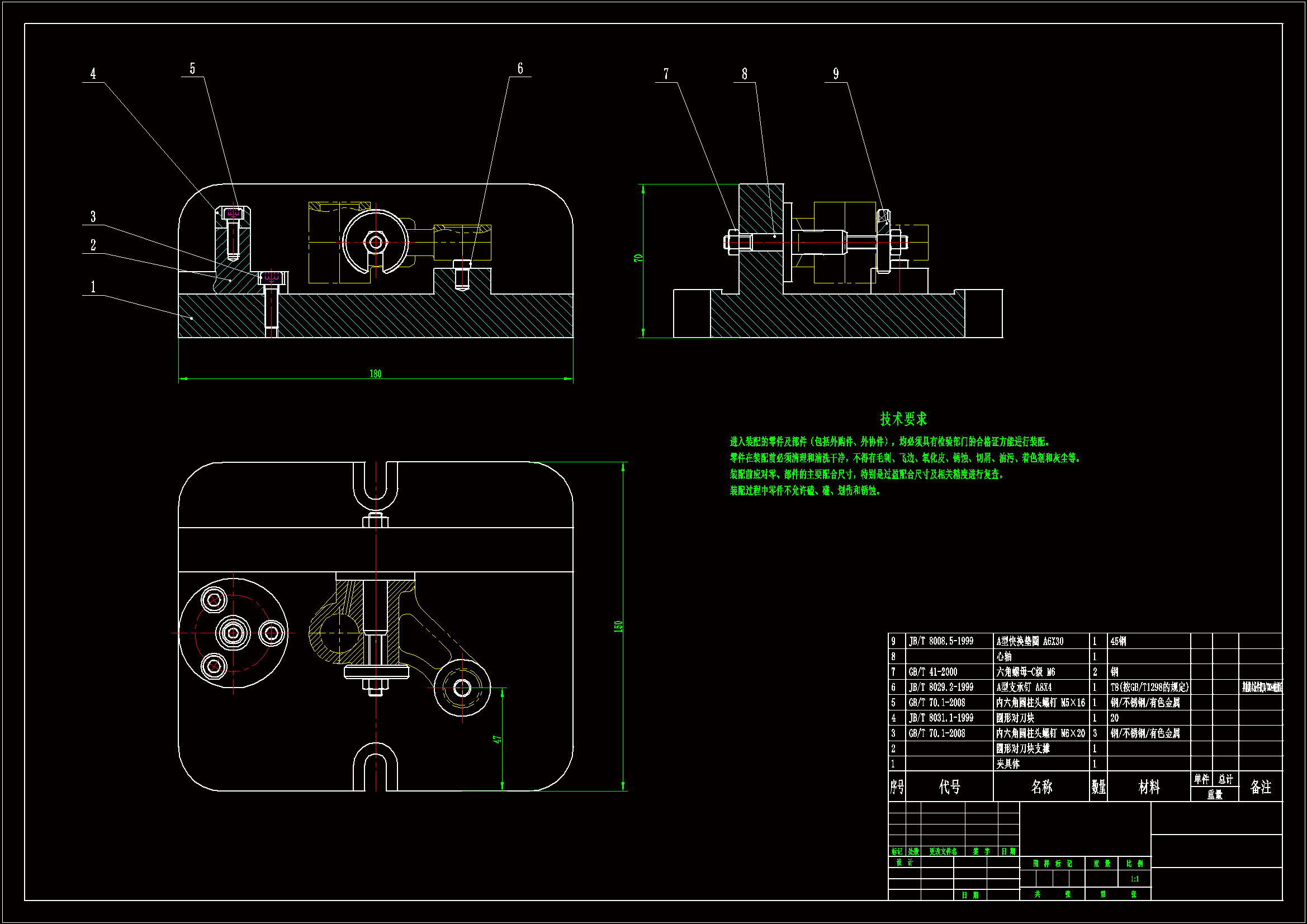This screenshot has height=924, width=1307.
Task: Click the 1:1 scale value cell
Action: click(x=1134, y=879)
